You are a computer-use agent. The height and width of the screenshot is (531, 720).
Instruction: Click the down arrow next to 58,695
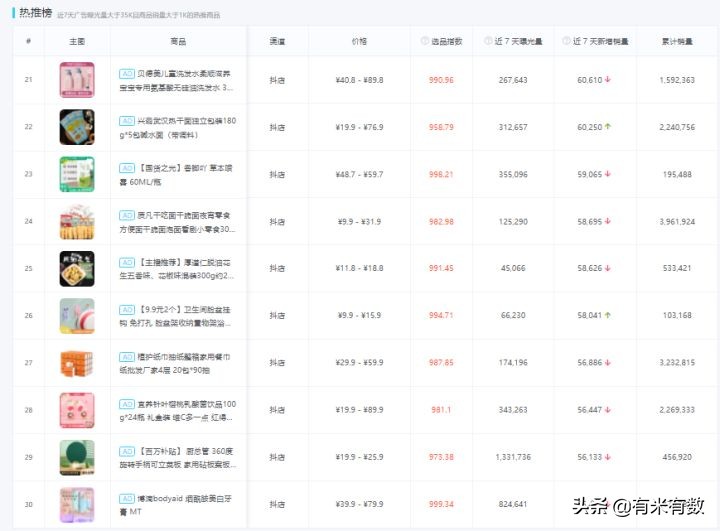tap(608, 221)
